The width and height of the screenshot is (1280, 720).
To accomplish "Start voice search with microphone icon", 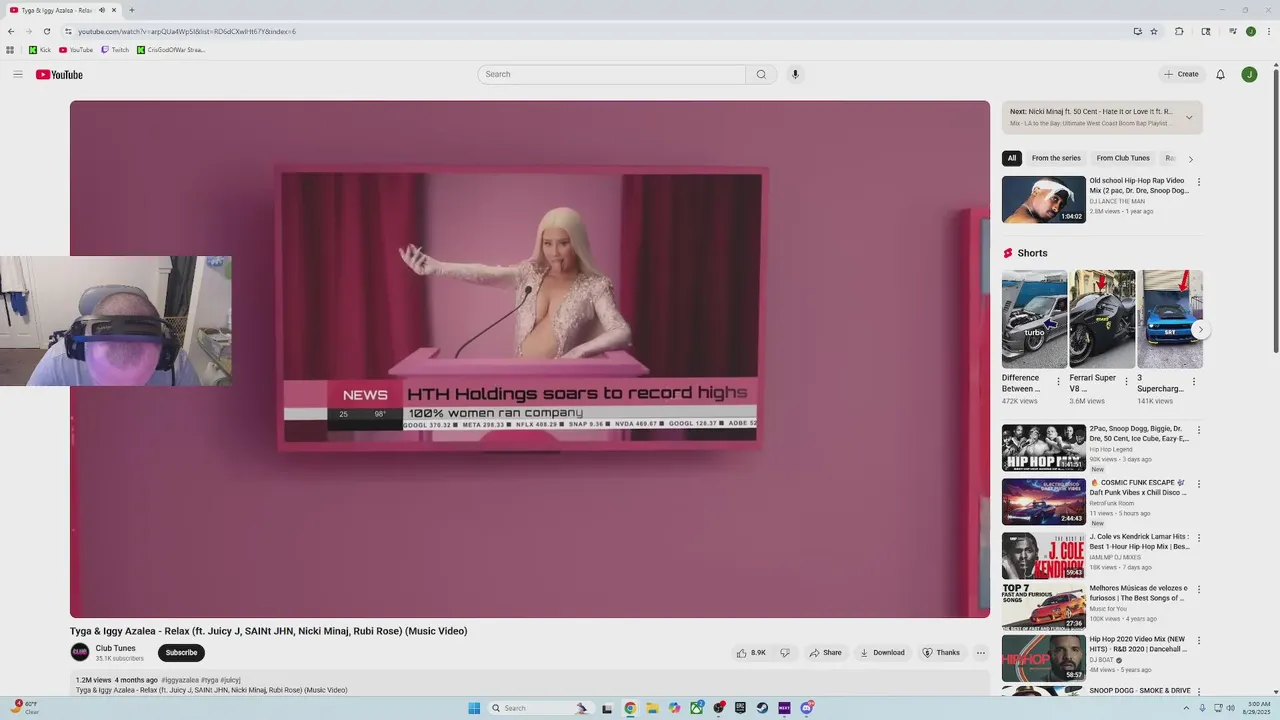I will point(795,74).
